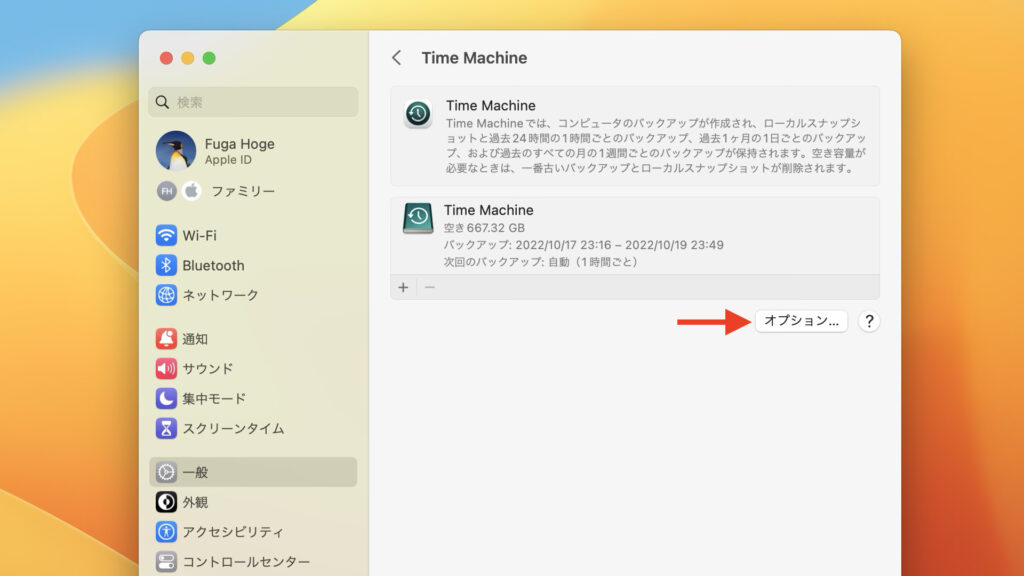Open ネットワーク settings via globe icon
The image size is (1024, 576).
[x=166, y=295]
